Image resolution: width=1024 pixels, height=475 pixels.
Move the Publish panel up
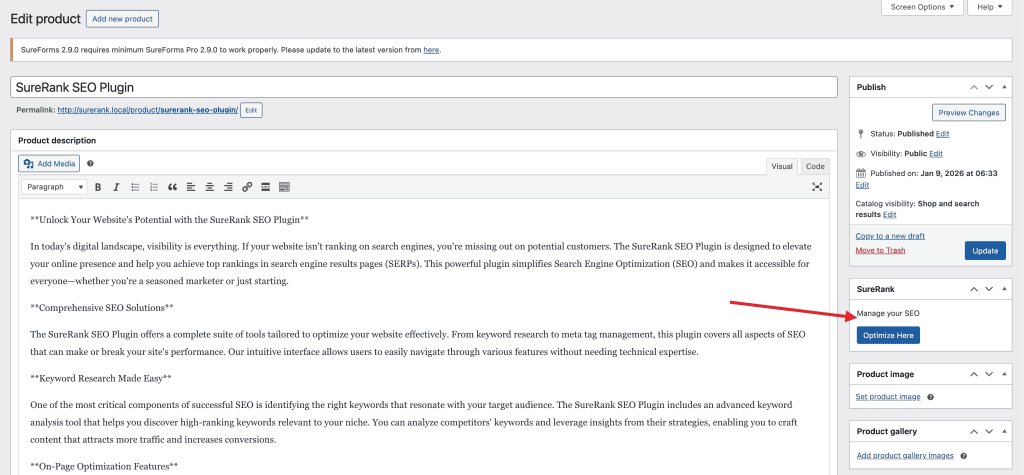coord(974,87)
